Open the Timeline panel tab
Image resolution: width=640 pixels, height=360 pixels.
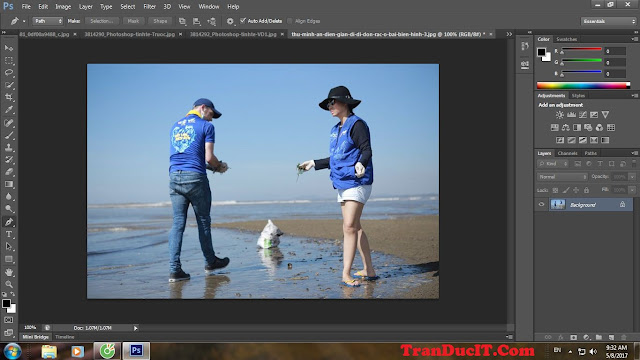(65, 337)
